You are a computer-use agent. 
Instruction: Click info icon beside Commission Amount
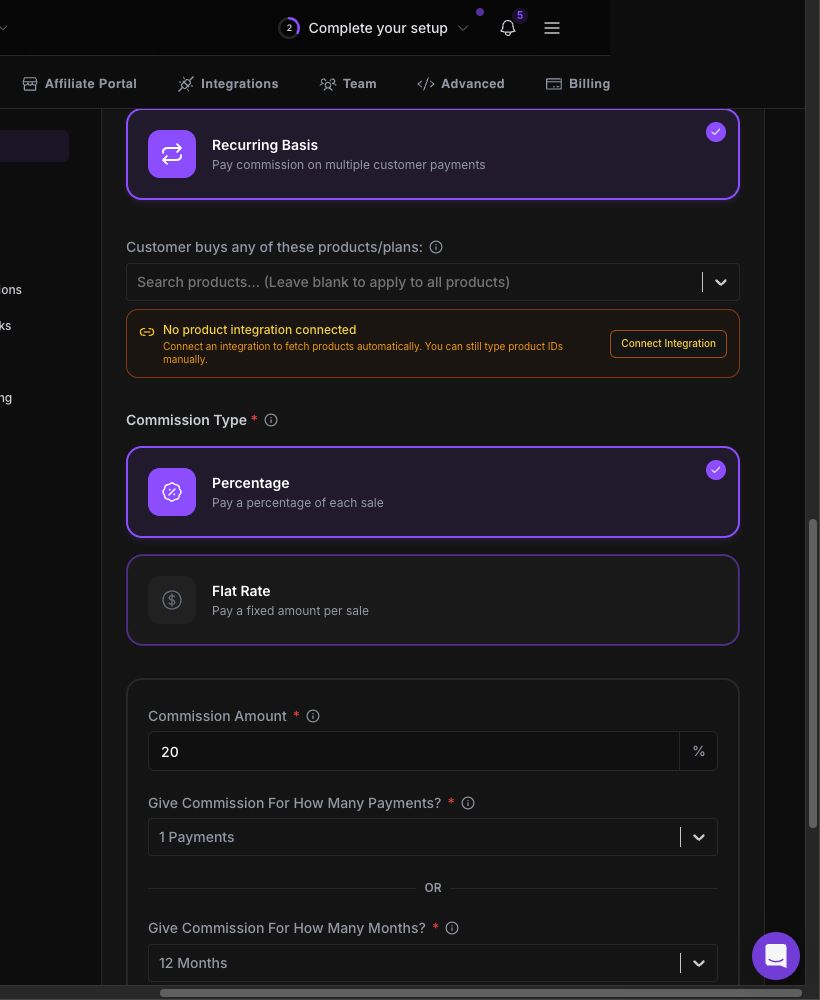coord(313,716)
